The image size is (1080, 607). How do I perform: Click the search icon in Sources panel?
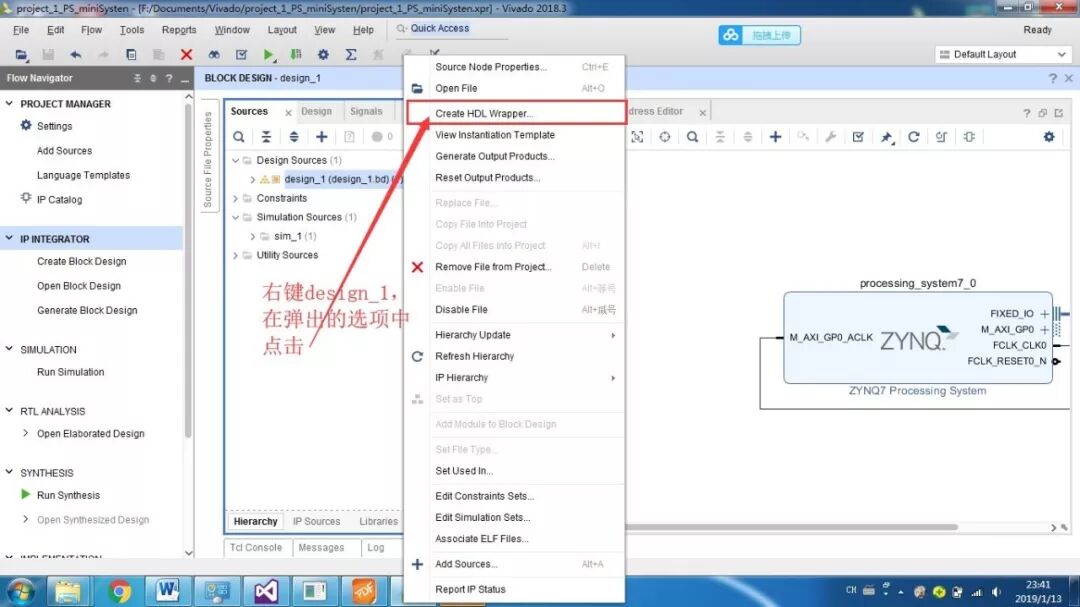(238, 136)
